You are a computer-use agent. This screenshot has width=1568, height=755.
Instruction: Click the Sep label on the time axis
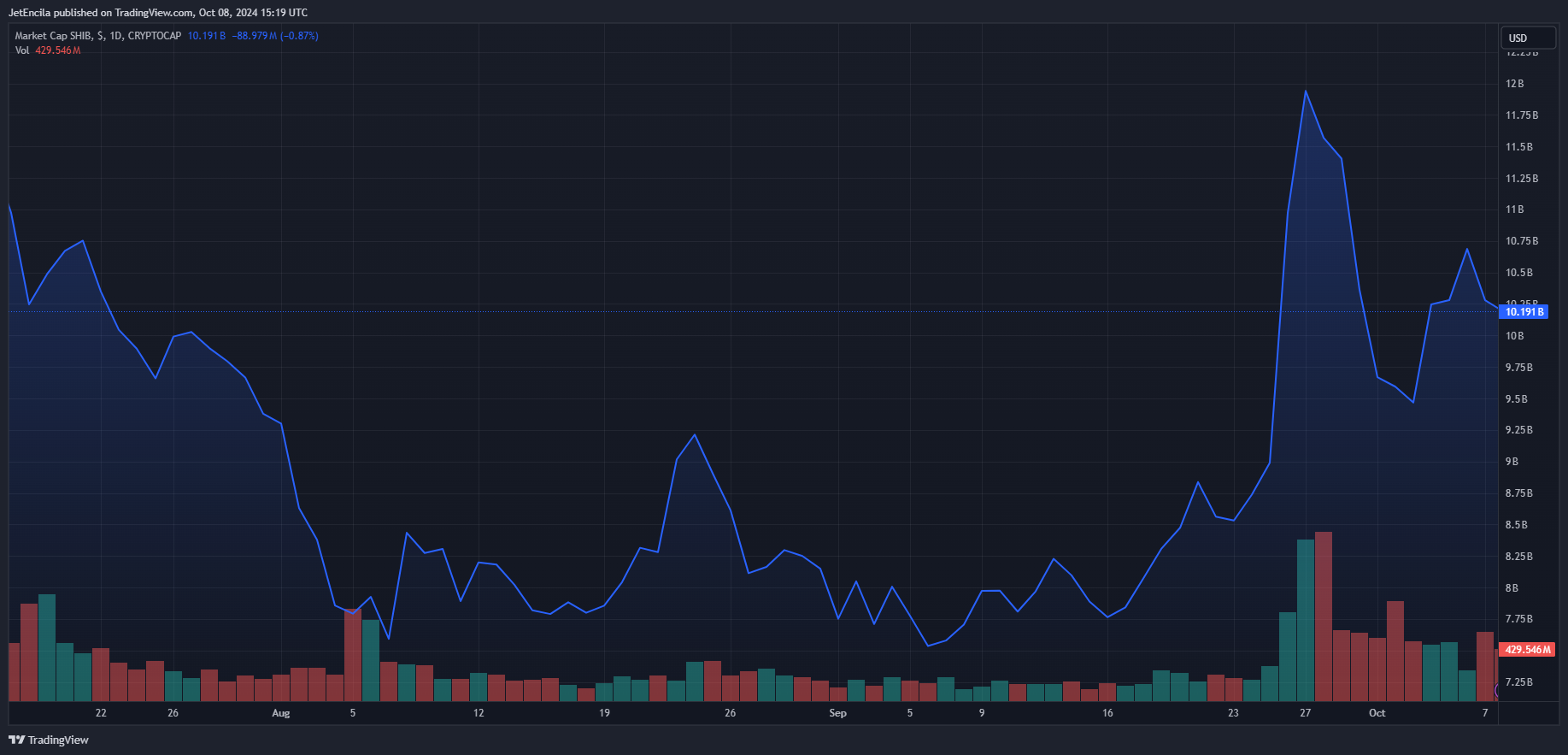(x=837, y=713)
